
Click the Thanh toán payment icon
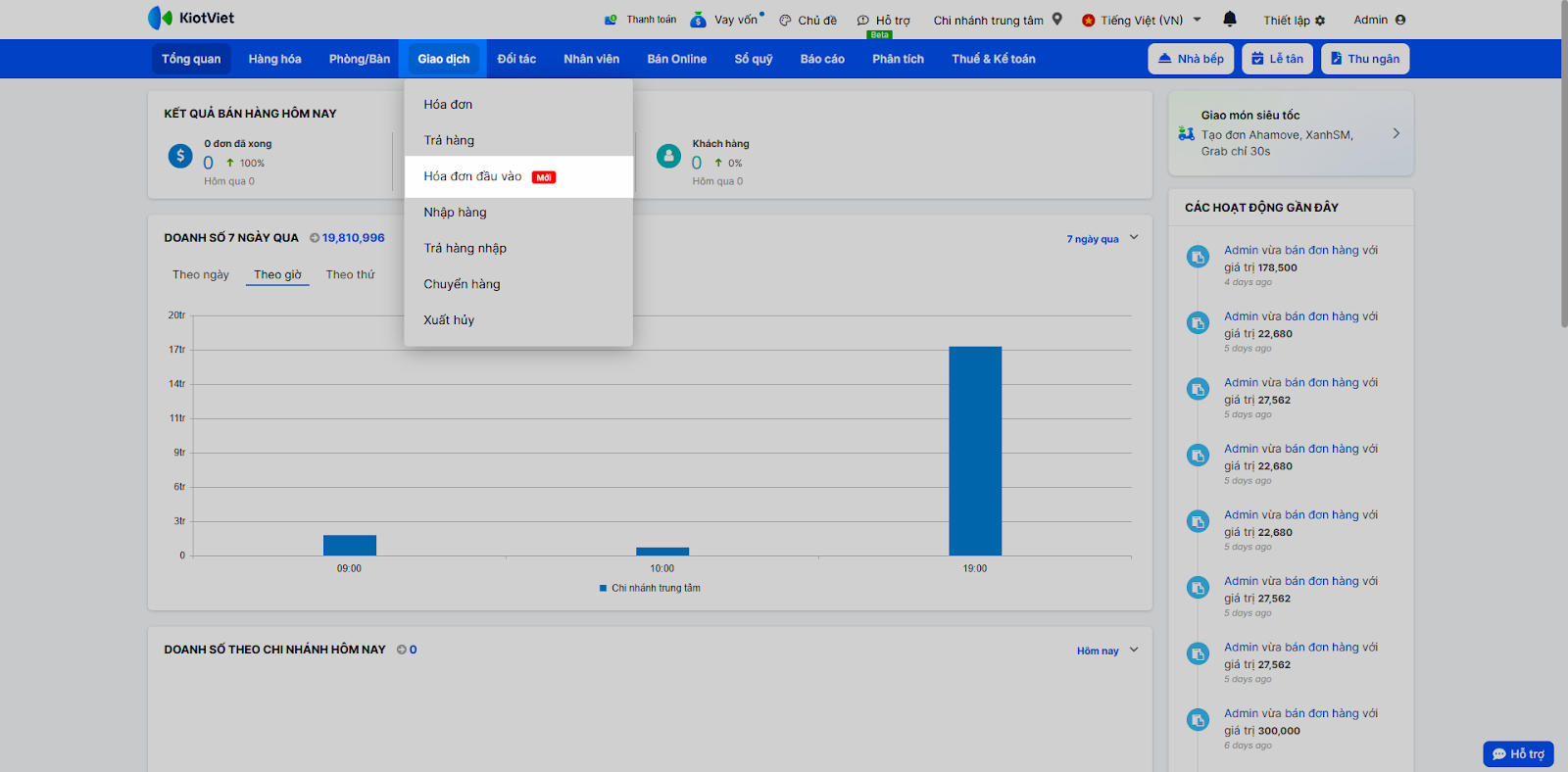611,20
